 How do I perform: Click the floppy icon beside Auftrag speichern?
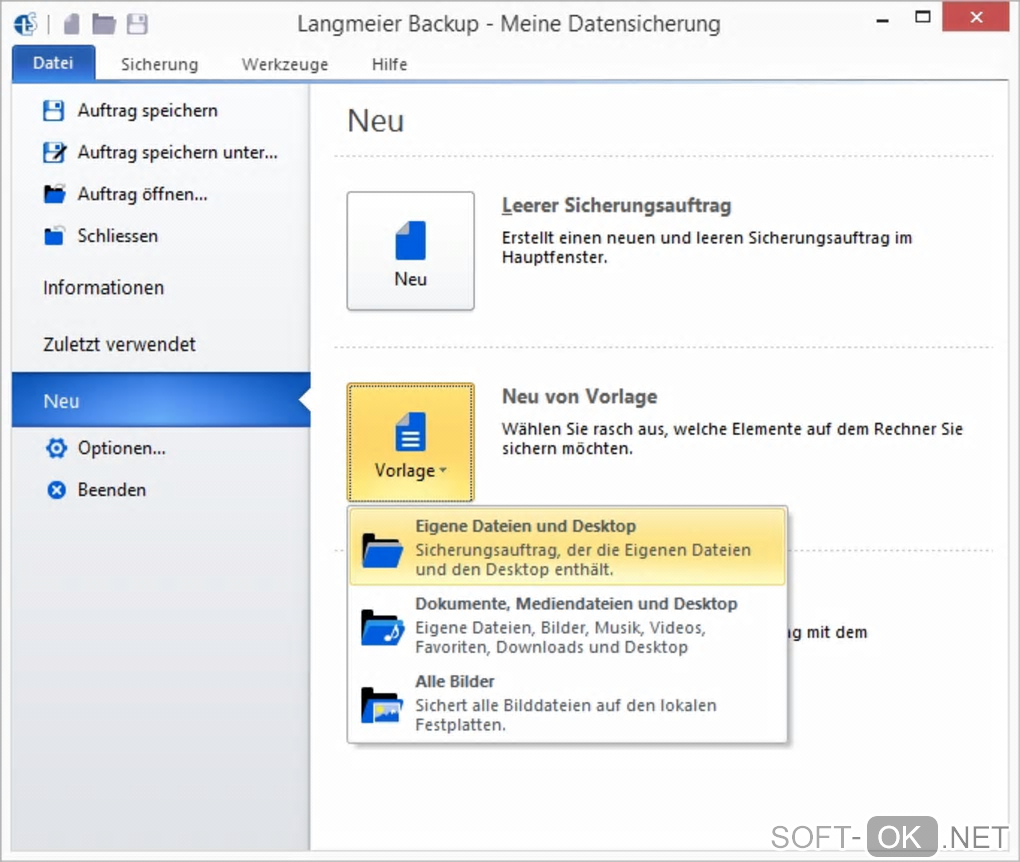pyautogui.click(x=53, y=111)
